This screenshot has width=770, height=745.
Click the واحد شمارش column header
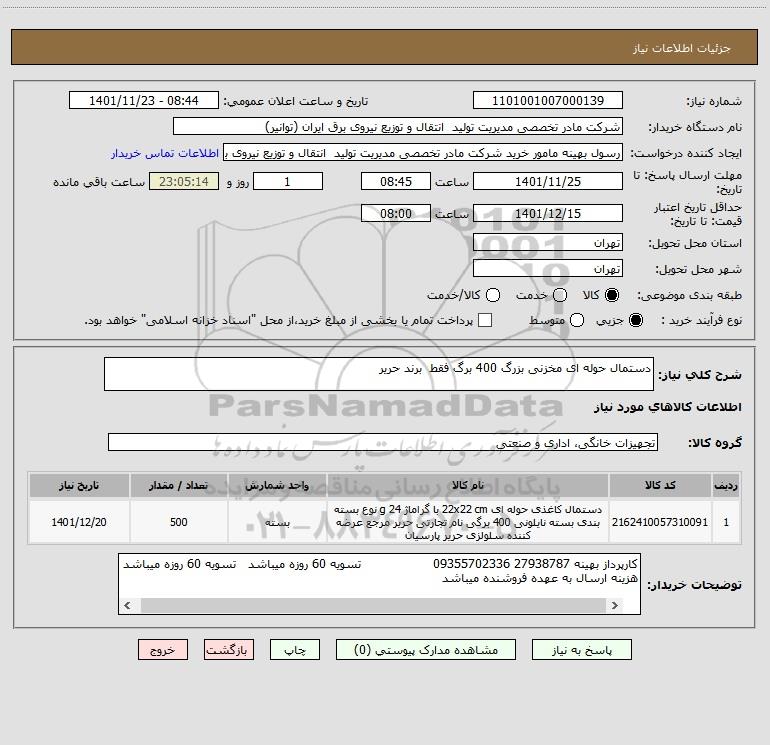[277, 485]
